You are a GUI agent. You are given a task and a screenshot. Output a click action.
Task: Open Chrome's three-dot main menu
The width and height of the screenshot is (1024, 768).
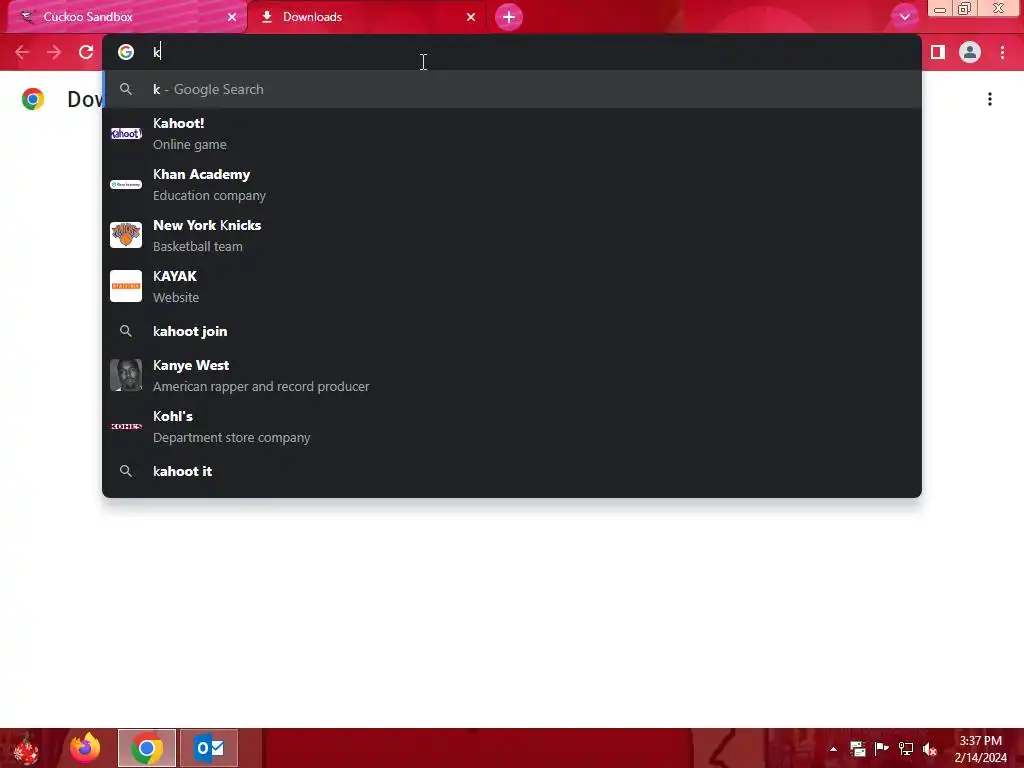coord(1002,52)
